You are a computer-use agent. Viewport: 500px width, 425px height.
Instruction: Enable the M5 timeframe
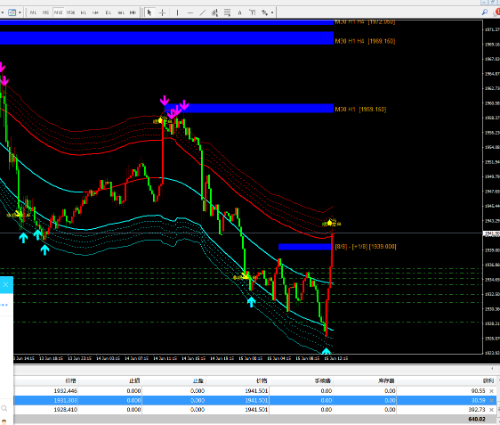(x=46, y=13)
